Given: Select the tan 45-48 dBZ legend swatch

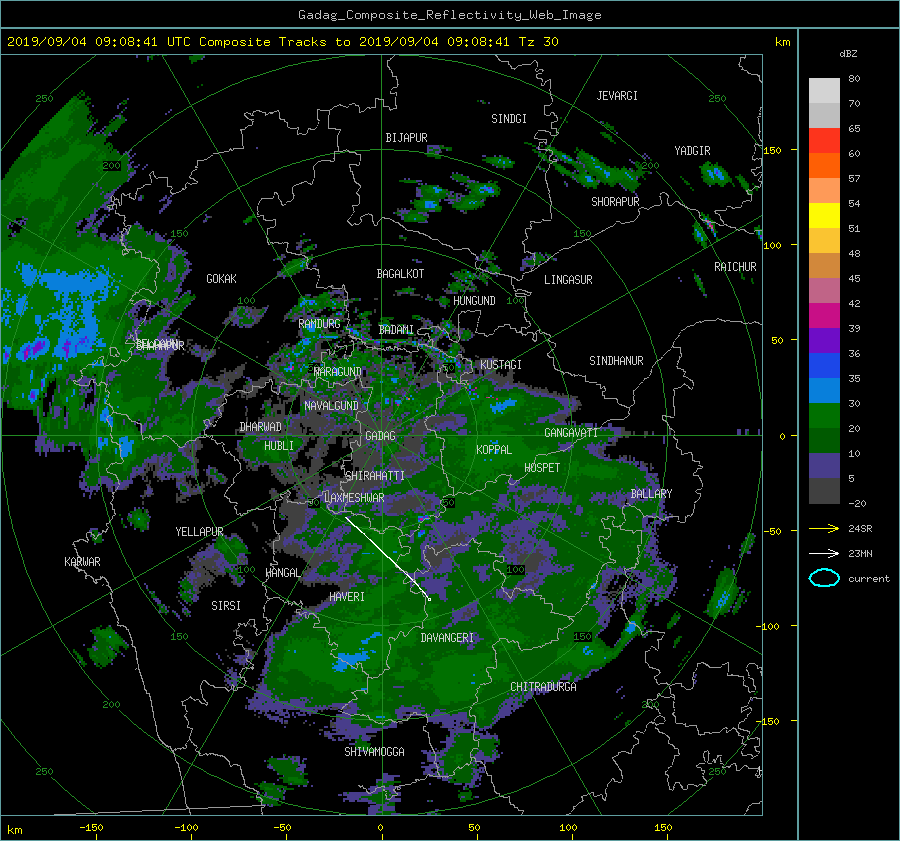Looking at the screenshot, I should [824, 266].
